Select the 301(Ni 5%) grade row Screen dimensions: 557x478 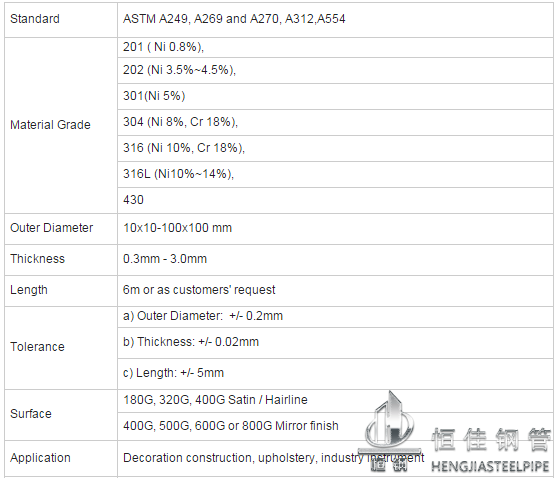335,96
